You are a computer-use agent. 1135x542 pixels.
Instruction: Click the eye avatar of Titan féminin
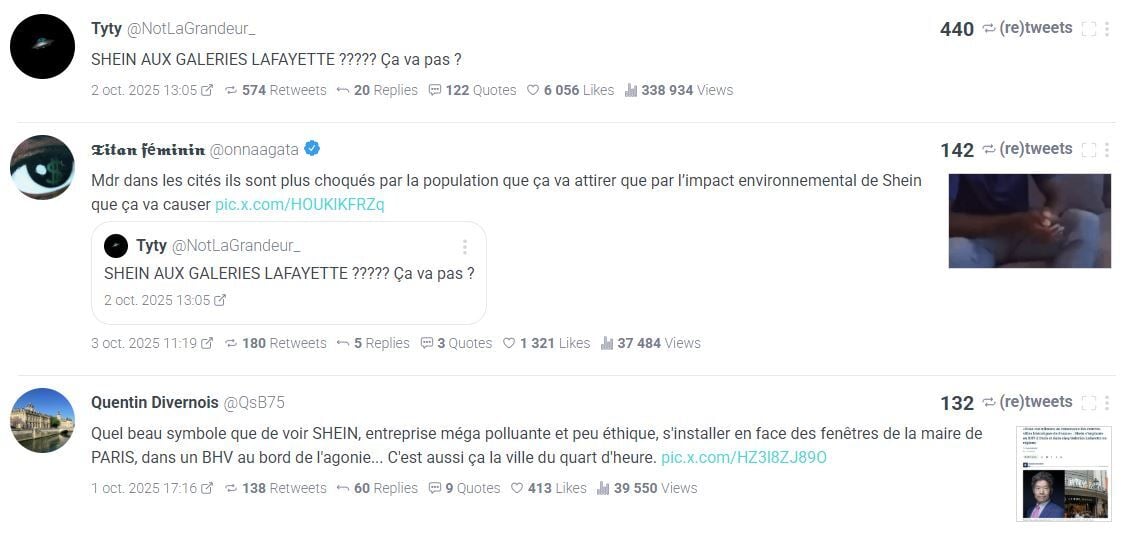(42, 167)
